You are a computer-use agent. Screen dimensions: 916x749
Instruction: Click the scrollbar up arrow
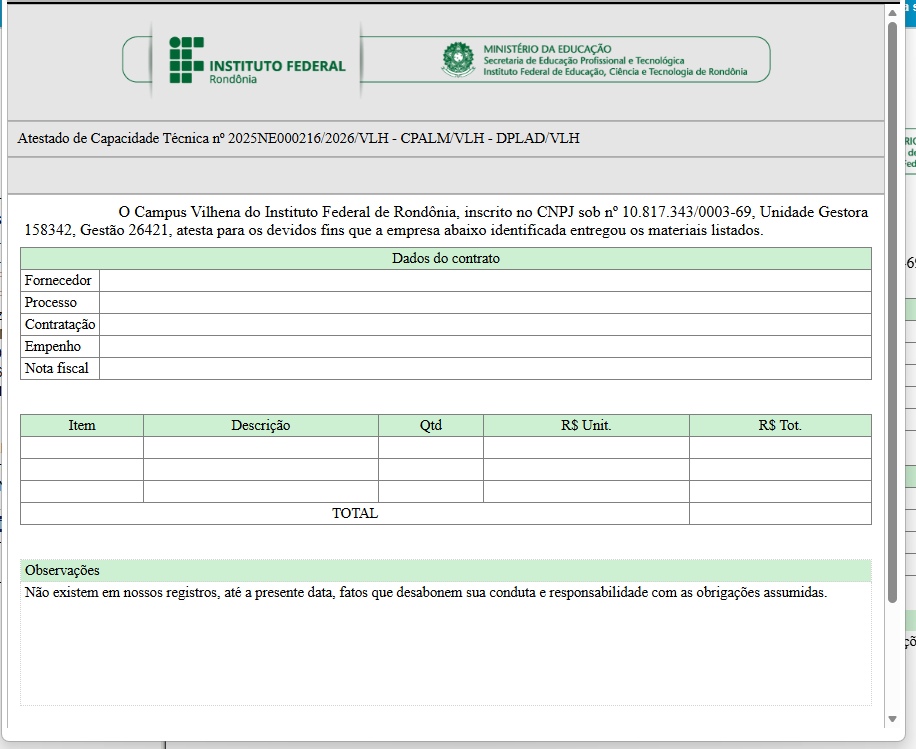tap(892, 12)
